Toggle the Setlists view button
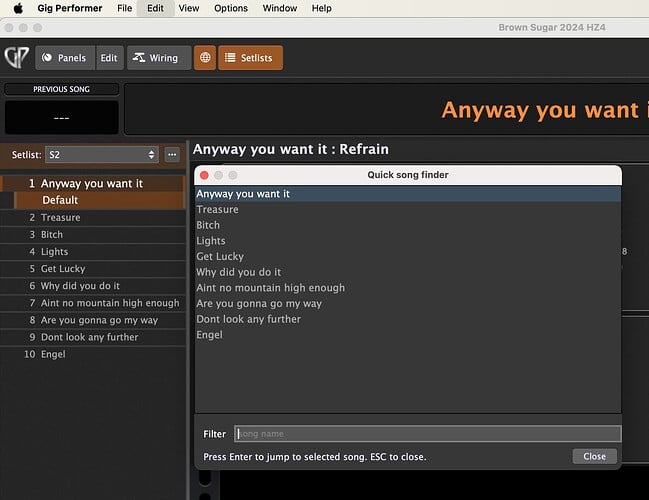Image resolution: width=649 pixels, height=500 pixels. coord(250,58)
